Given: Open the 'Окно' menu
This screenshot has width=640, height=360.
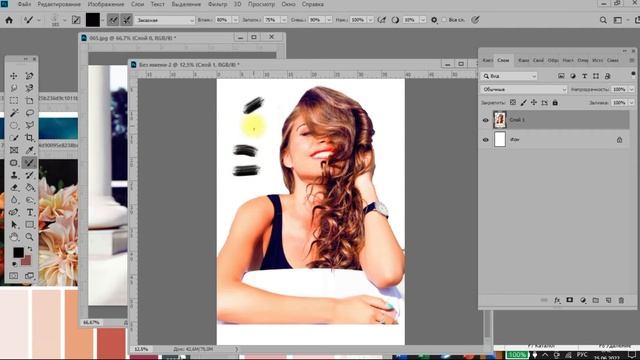Looking at the screenshot, I should tap(289, 4).
